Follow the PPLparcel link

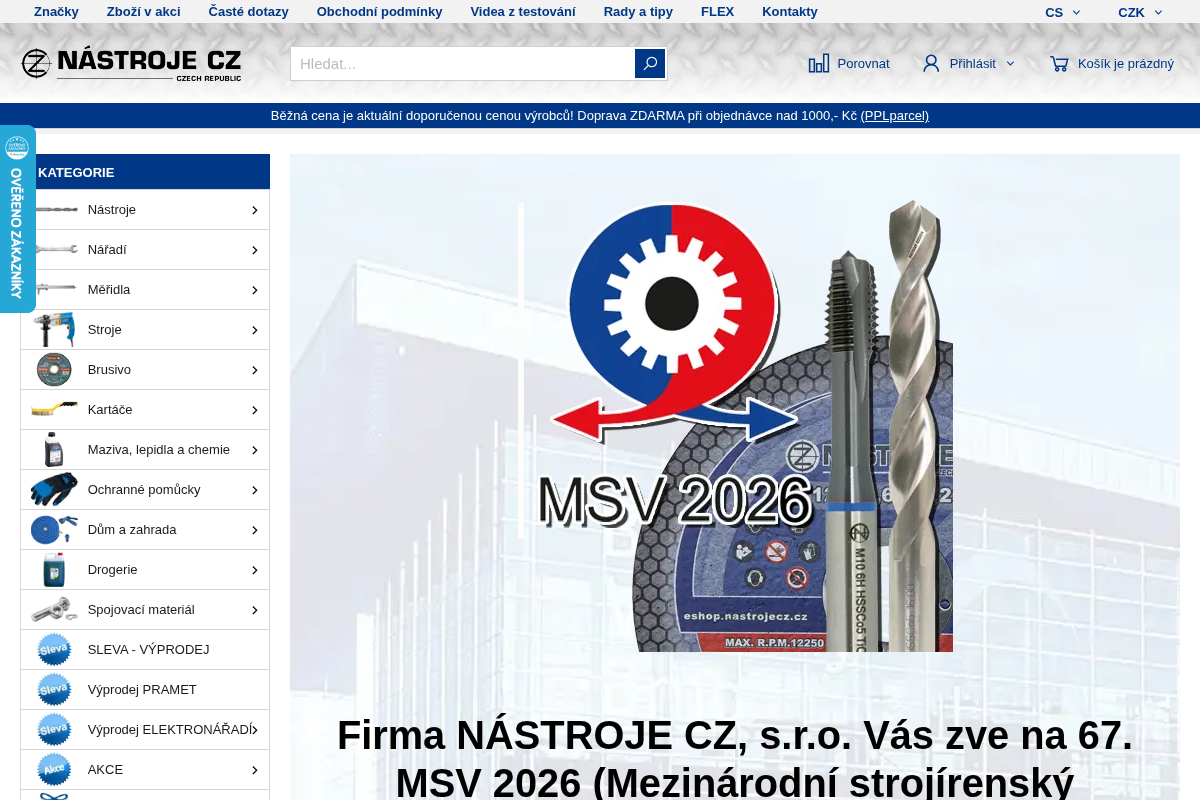(895, 116)
